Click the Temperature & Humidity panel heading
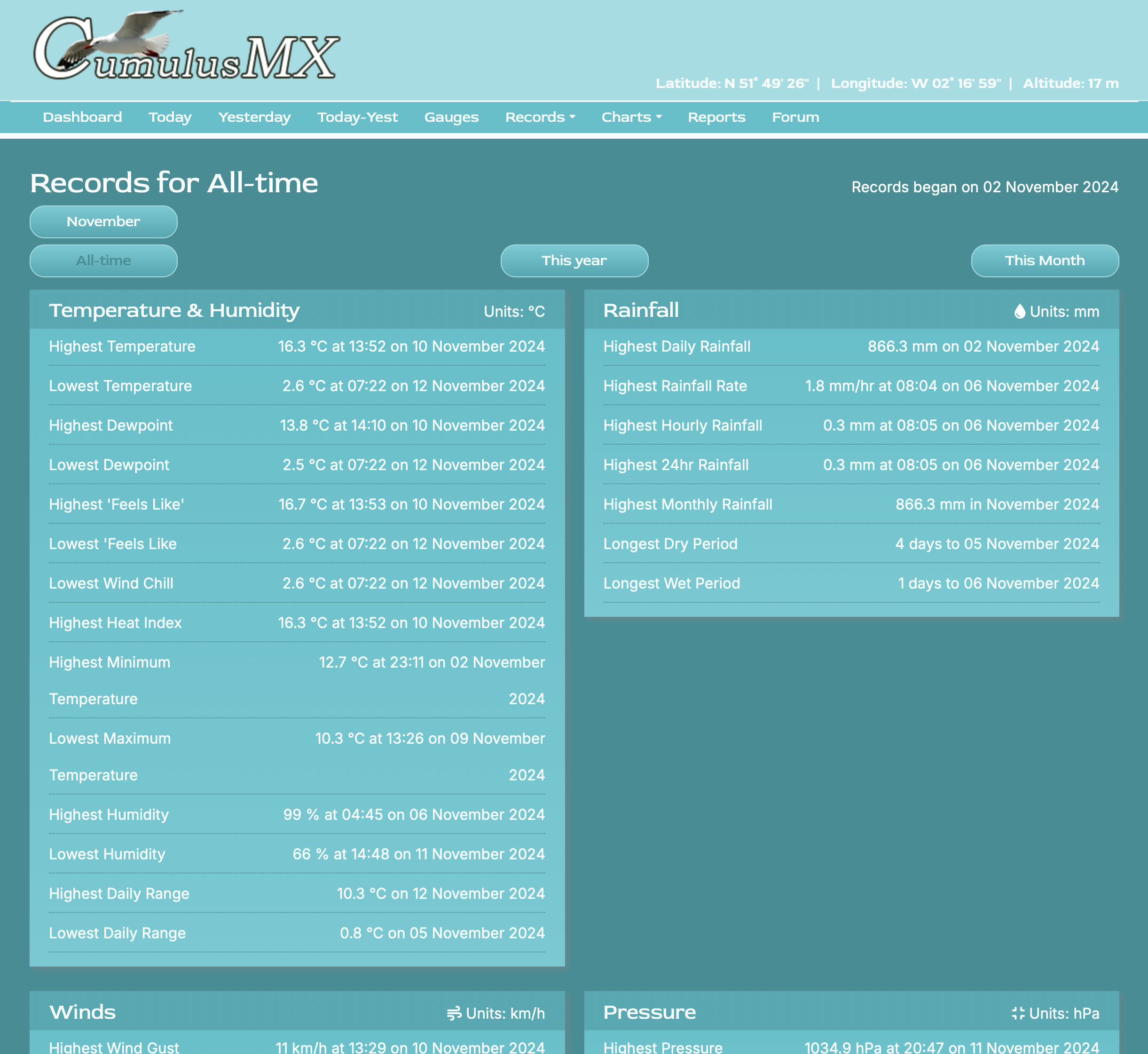1148x1054 pixels. (x=174, y=310)
